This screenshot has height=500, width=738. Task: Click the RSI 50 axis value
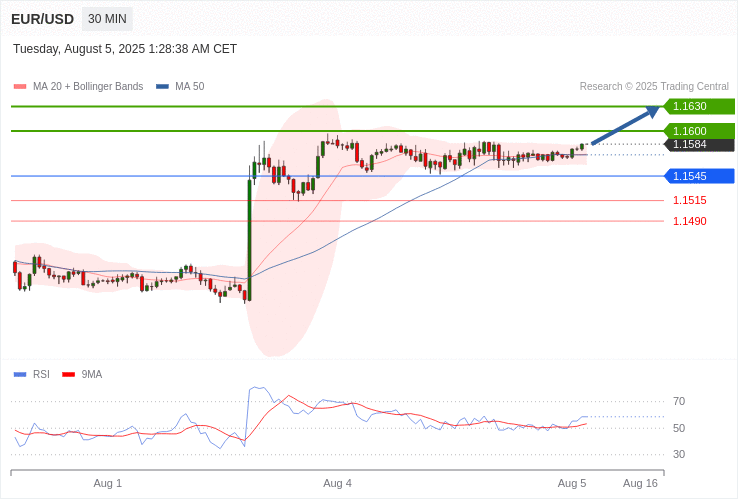(x=679, y=428)
